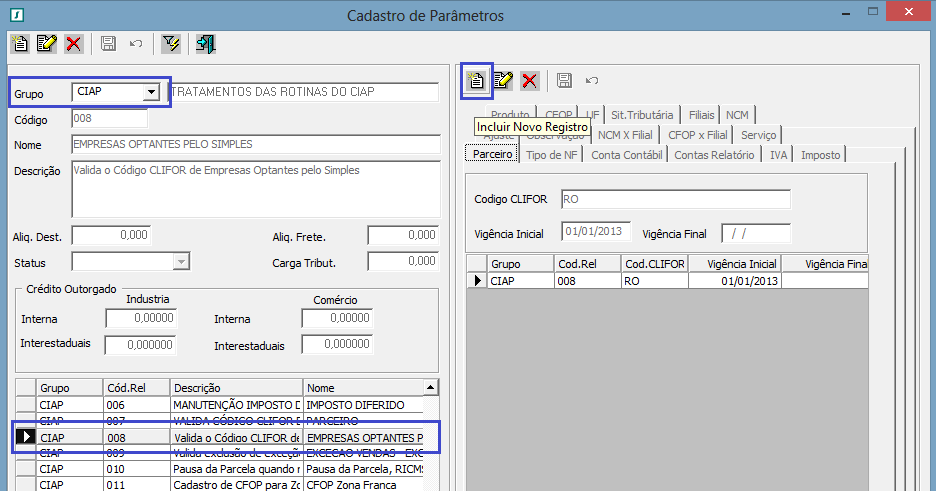Click the red X delete icon above the tabs
The height and width of the screenshot is (491, 936).
tap(529, 80)
